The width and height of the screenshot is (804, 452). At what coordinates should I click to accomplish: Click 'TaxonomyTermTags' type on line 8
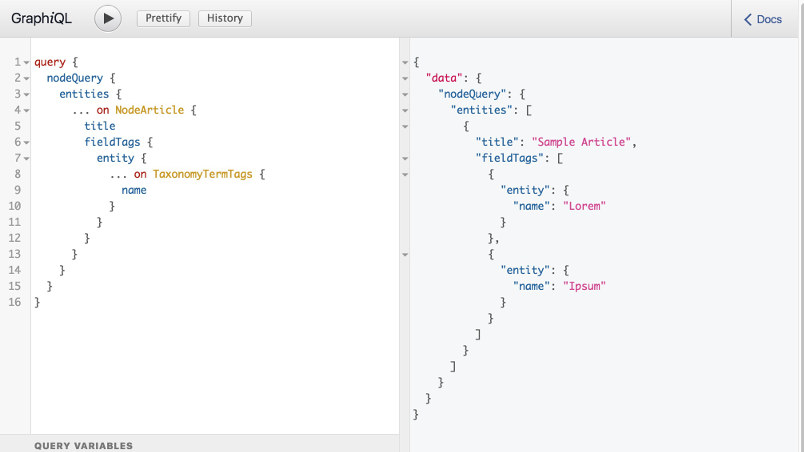click(x=203, y=174)
